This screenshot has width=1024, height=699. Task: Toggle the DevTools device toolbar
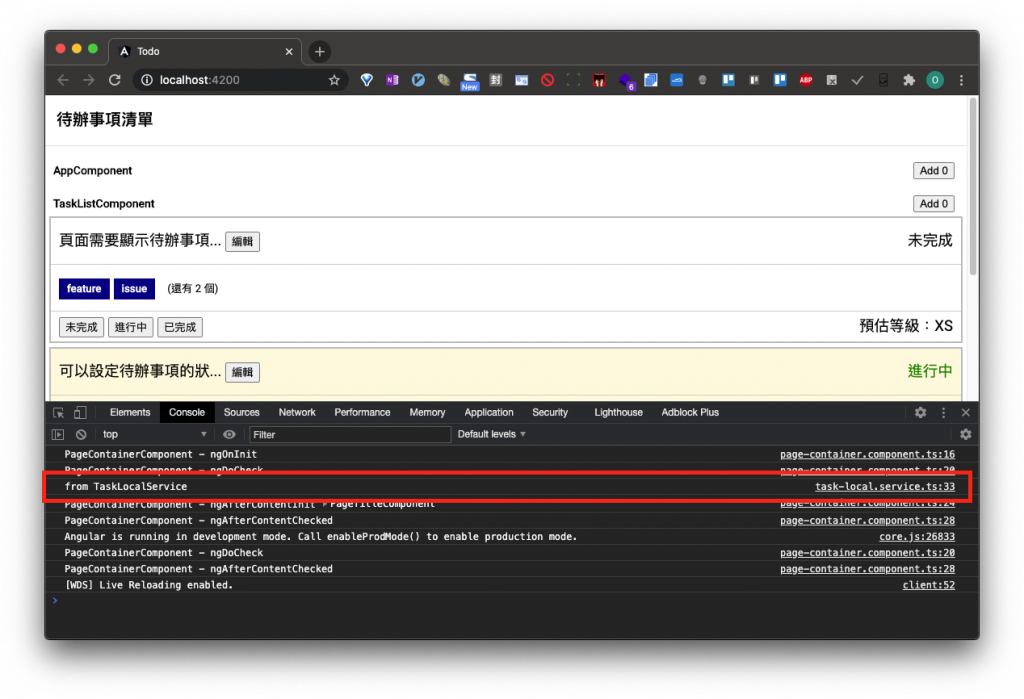[80, 413]
